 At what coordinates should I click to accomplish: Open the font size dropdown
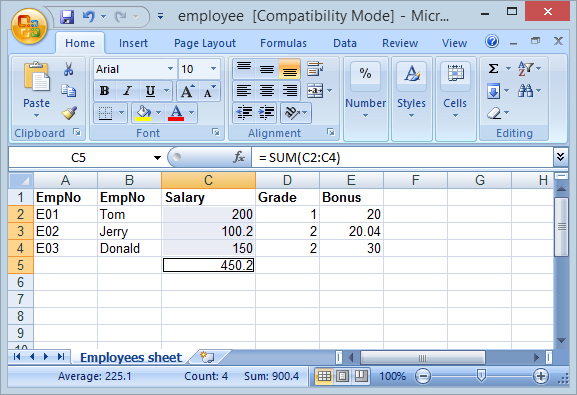213,69
